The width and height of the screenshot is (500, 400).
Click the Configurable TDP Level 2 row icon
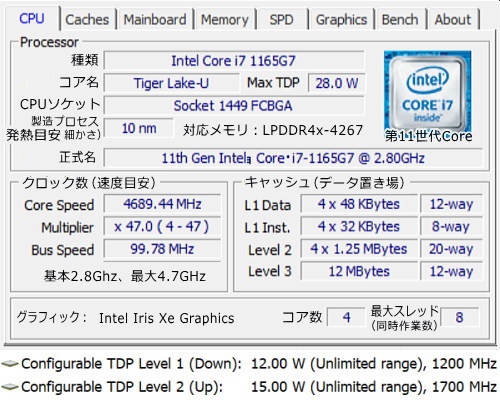10,387
